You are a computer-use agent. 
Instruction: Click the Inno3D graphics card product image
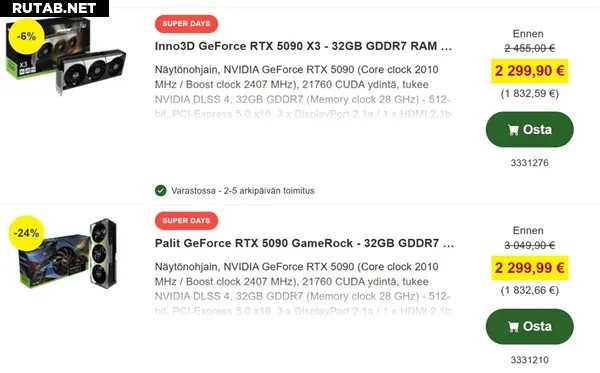67,56
